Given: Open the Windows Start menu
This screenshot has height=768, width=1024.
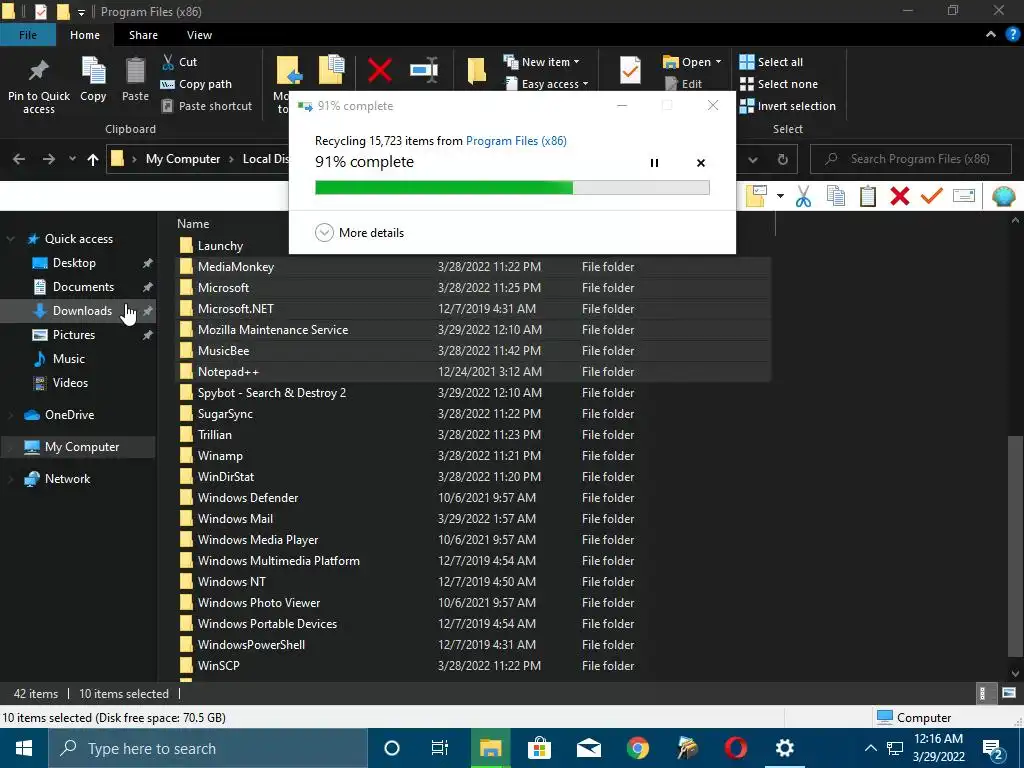Looking at the screenshot, I should coord(24,748).
